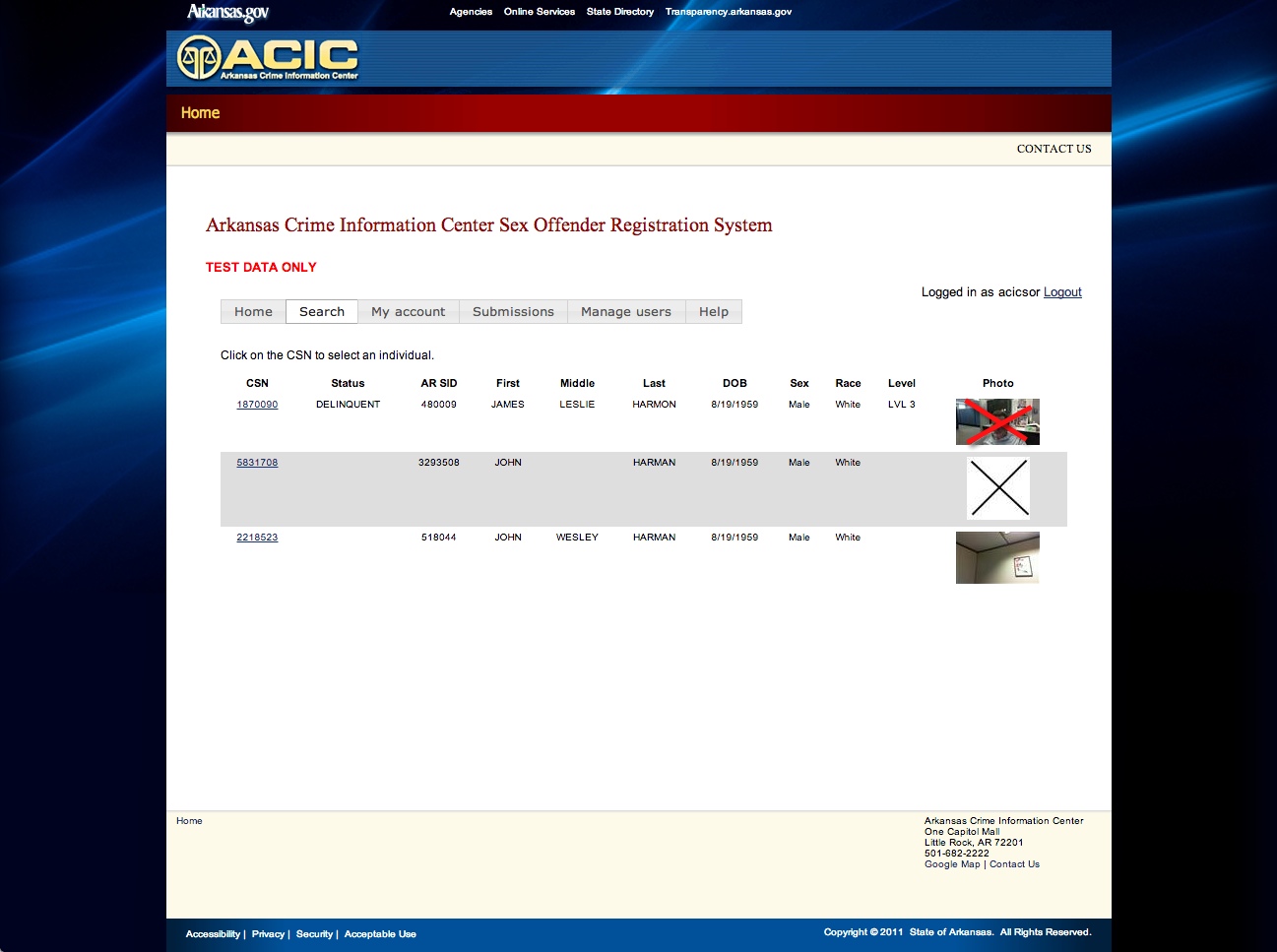The width and height of the screenshot is (1277, 952).
Task: Select individual with CSN 1870090
Action: [257, 405]
